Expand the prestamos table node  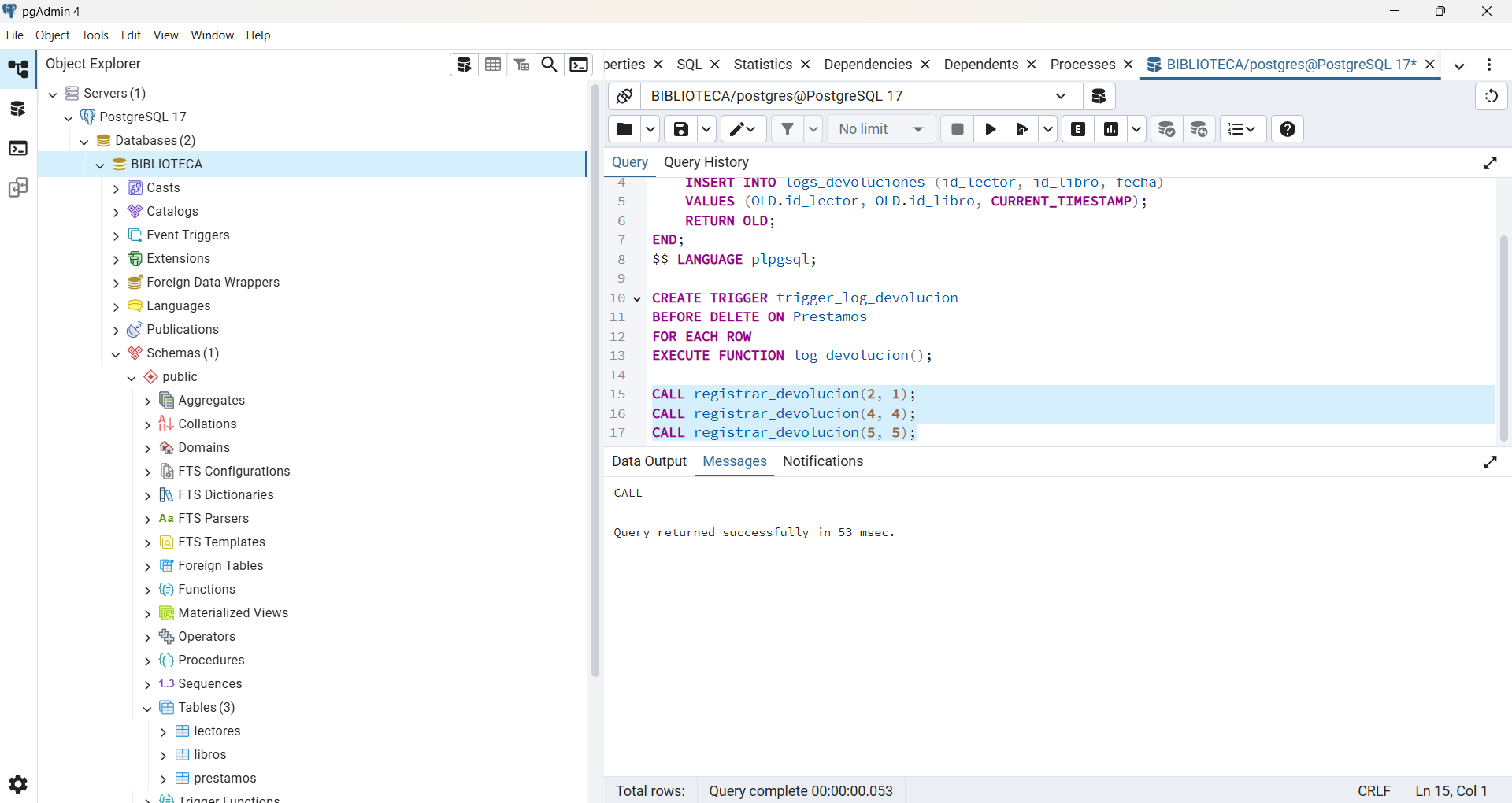pos(163,779)
